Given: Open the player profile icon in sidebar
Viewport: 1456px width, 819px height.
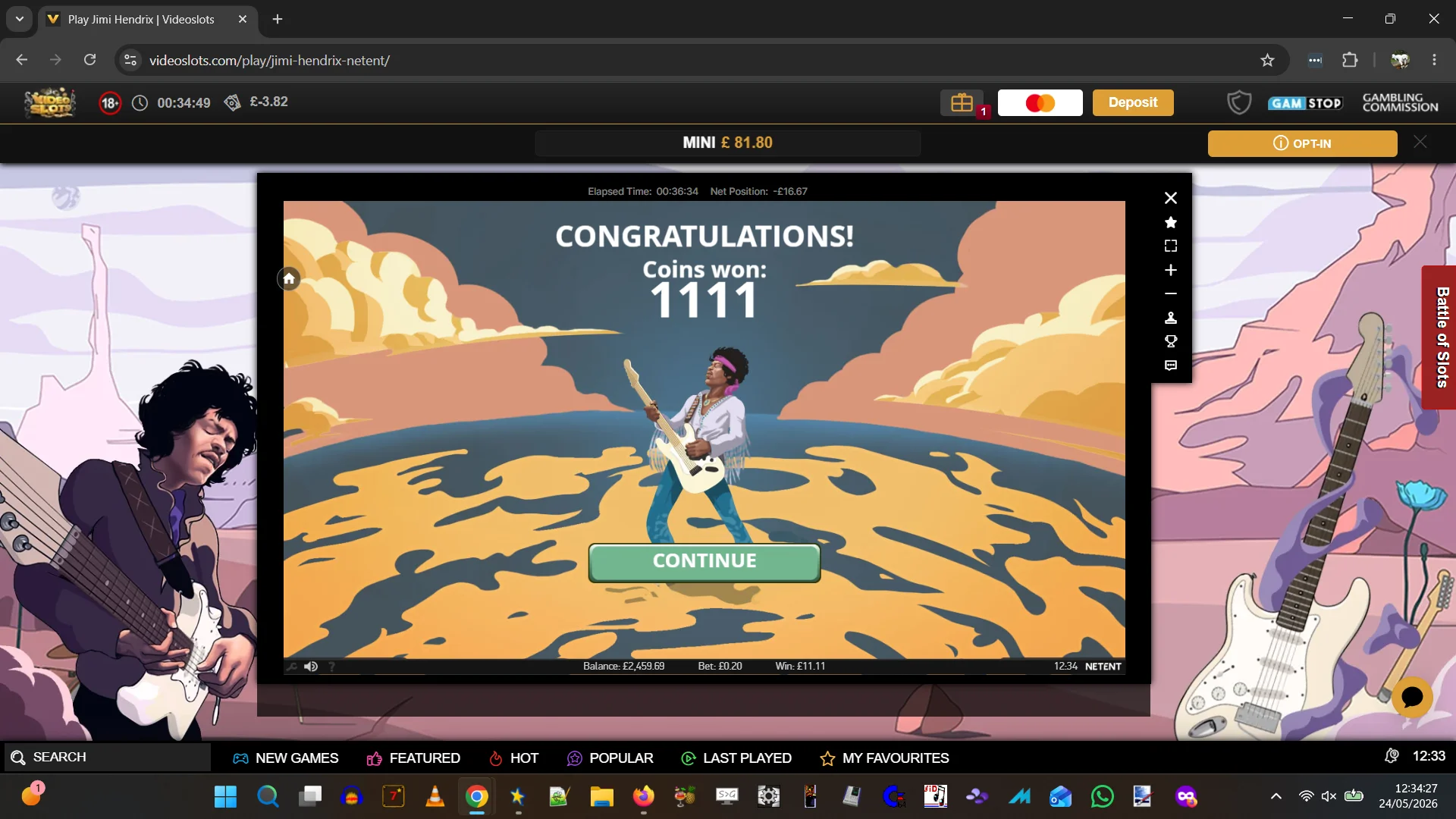Looking at the screenshot, I should 1171,318.
